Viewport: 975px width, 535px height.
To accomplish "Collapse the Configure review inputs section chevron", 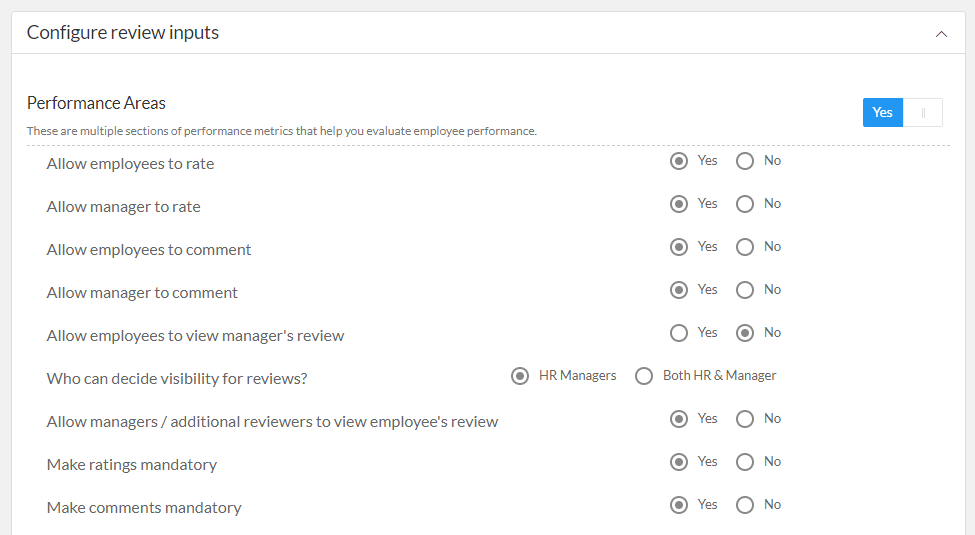I will [941, 34].
